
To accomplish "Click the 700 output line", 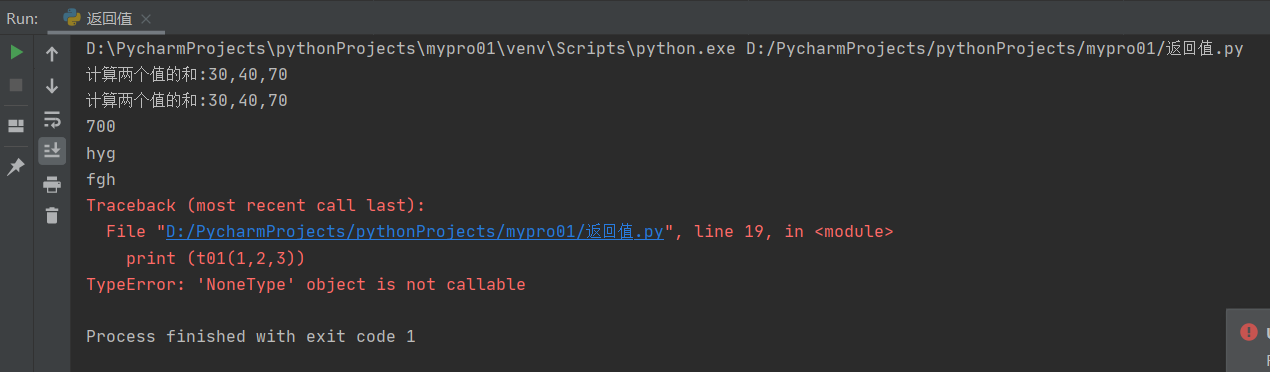I will coord(101,126).
